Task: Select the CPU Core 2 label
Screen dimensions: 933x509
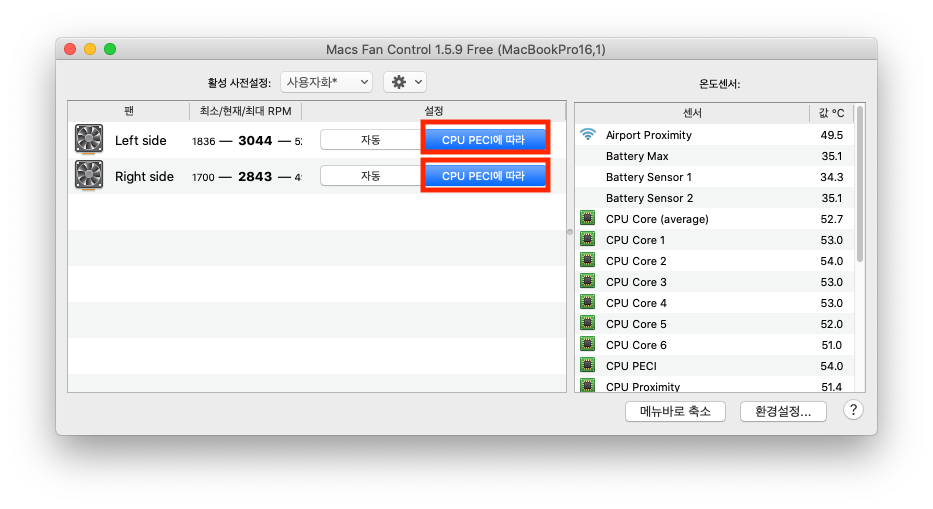Action: 636,261
